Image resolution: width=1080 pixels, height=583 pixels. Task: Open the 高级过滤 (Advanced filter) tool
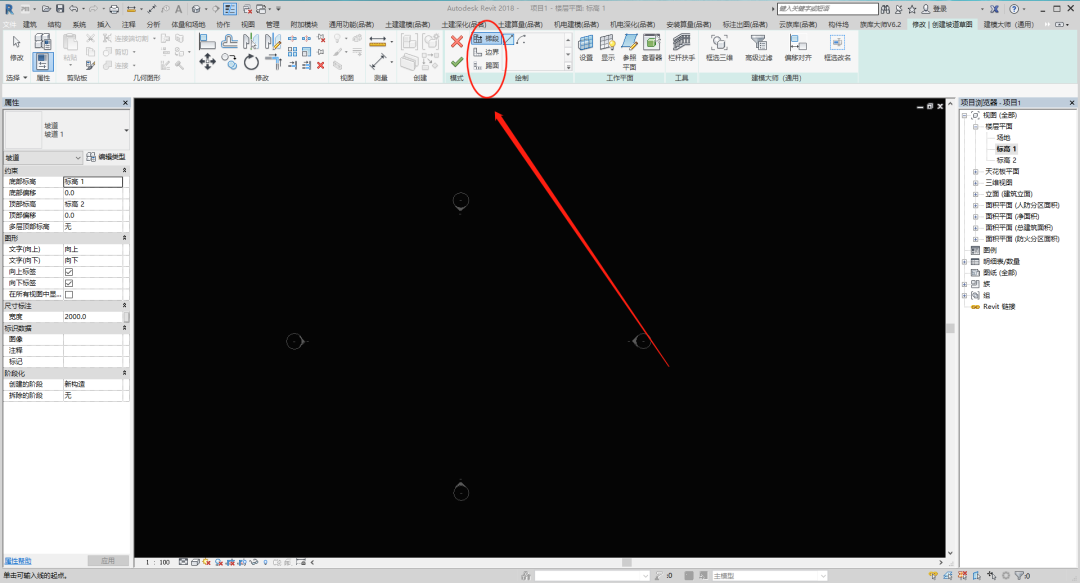pos(758,48)
